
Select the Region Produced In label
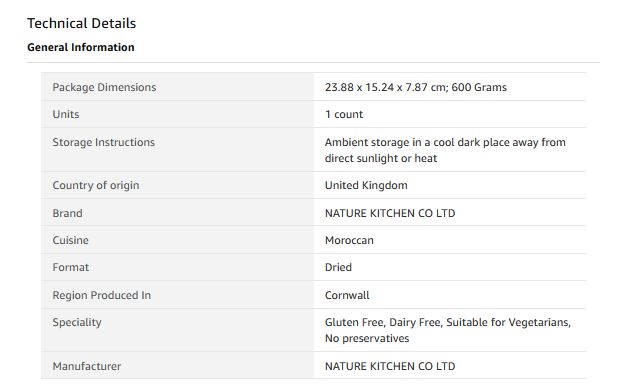tap(101, 295)
